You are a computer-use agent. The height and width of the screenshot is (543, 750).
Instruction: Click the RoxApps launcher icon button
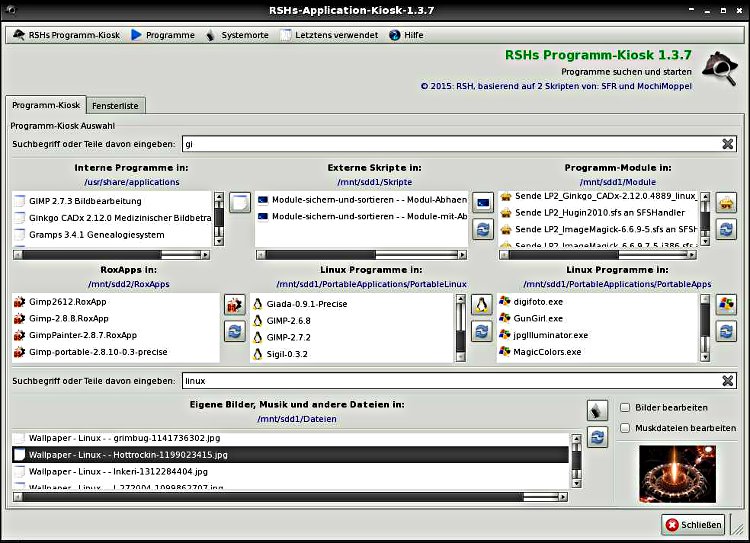click(x=234, y=305)
